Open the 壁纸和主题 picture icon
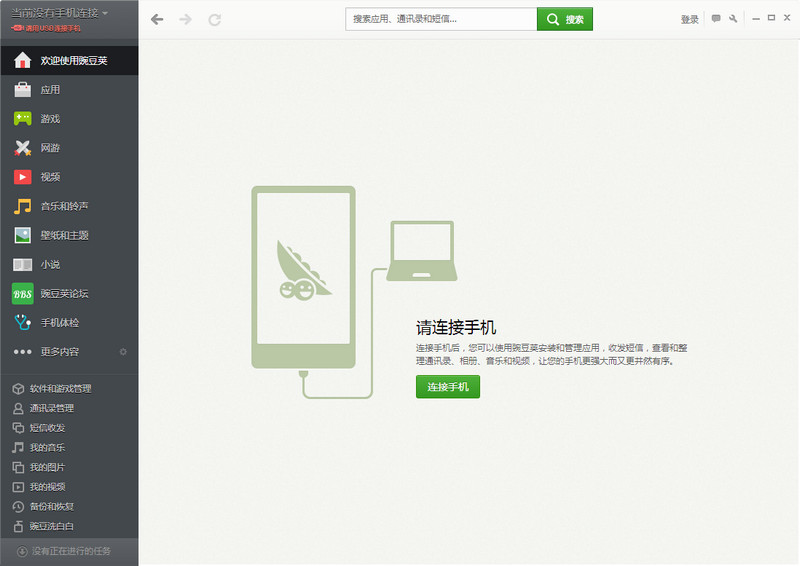 click(x=22, y=235)
